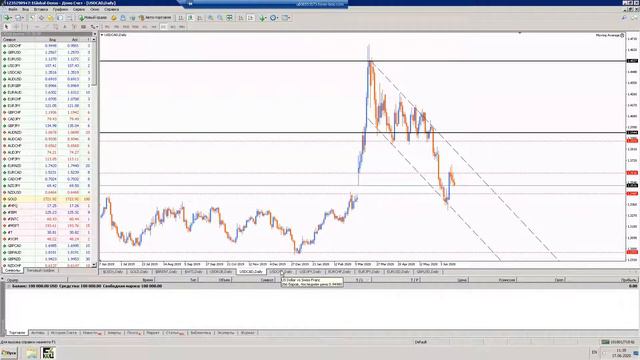Toggle the Navigator star icon

tap(50, 18)
